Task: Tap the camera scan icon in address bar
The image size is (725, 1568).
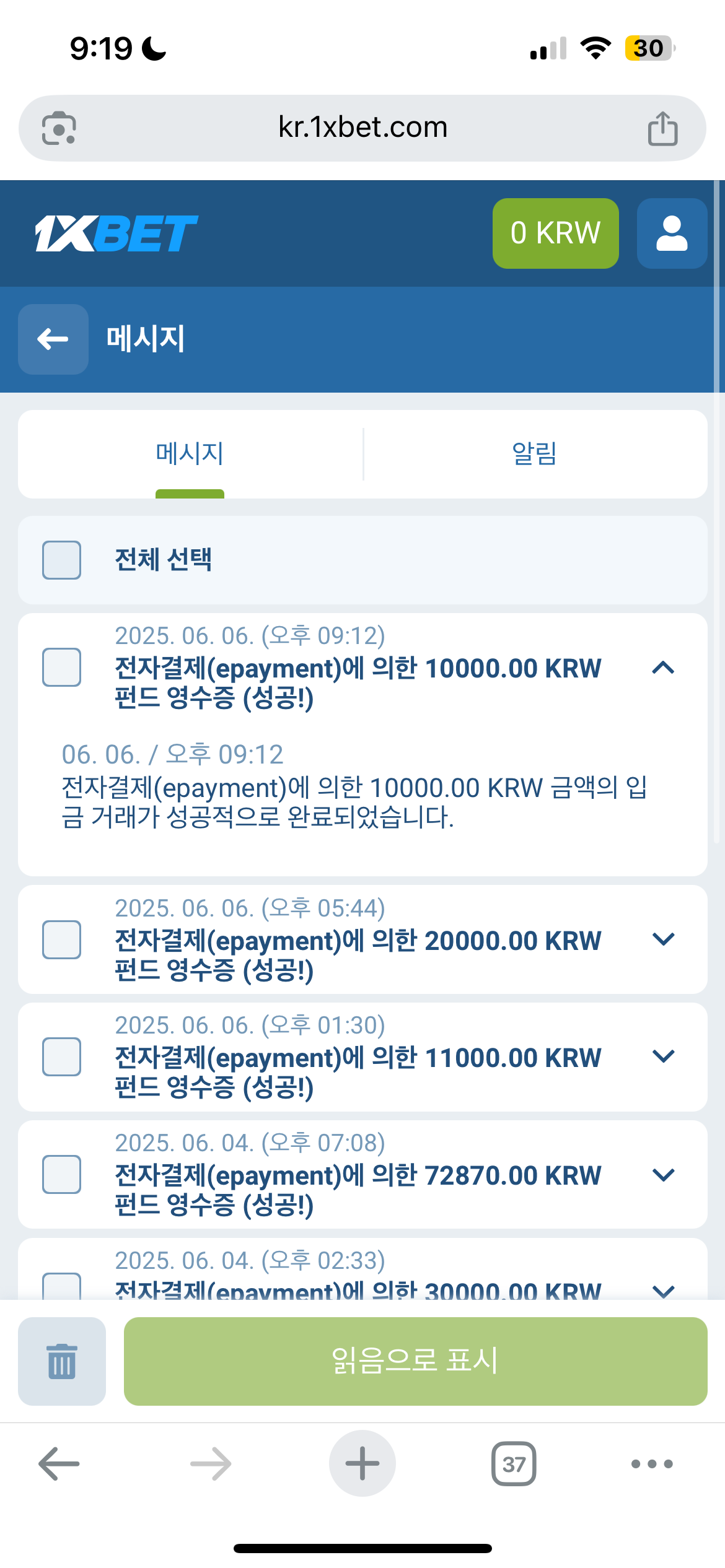Action: (x=59, y=128)
